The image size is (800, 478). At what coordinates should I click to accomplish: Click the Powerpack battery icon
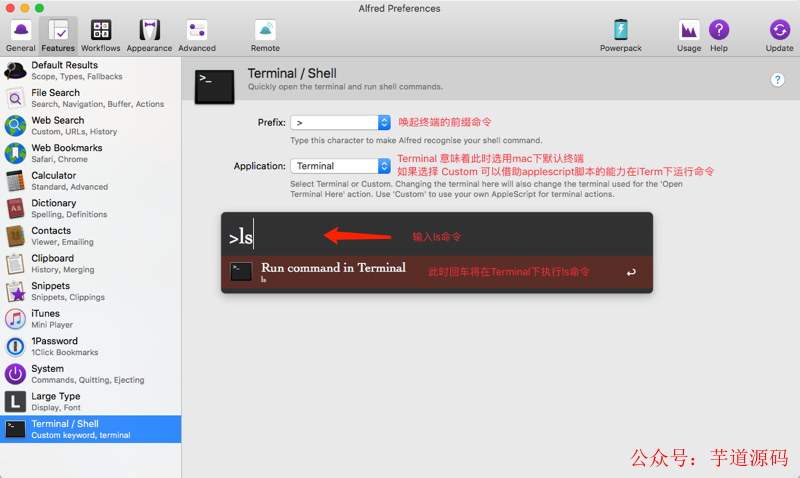[620, 30]
